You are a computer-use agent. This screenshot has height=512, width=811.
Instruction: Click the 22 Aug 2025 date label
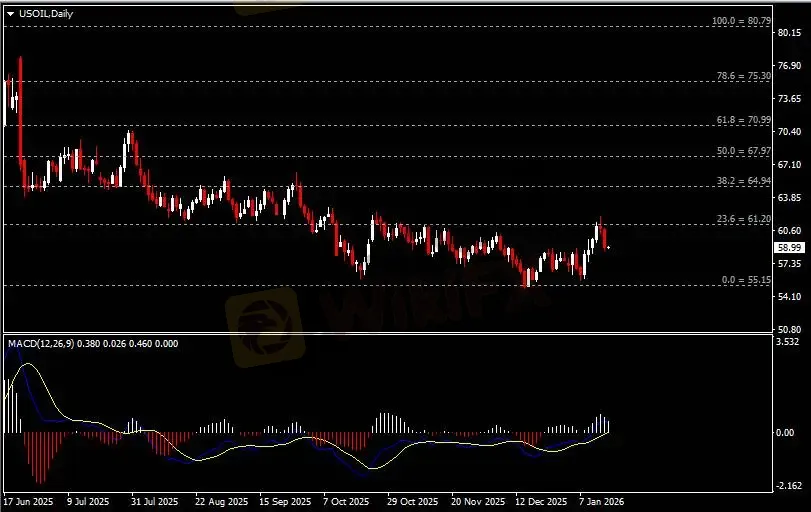pos(221,502)
